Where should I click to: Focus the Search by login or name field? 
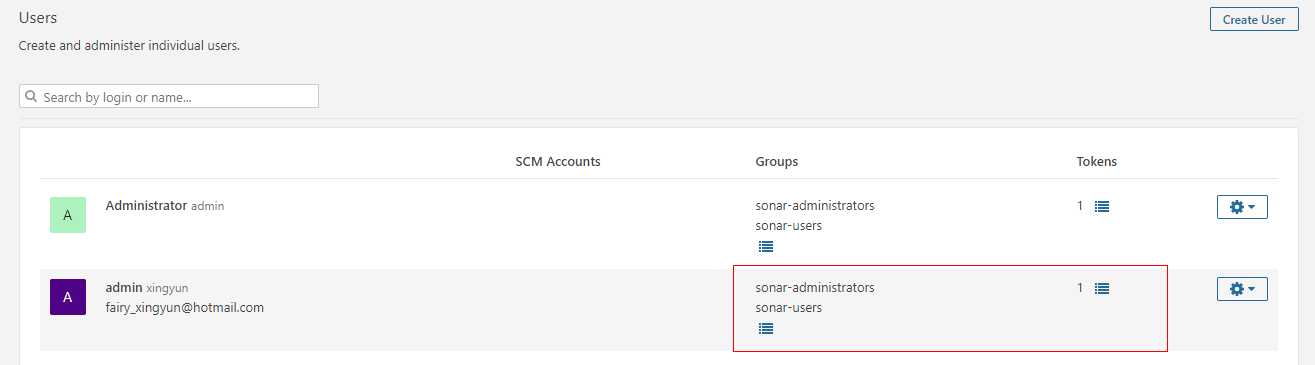pyautogui.click(x=169, y=96)
